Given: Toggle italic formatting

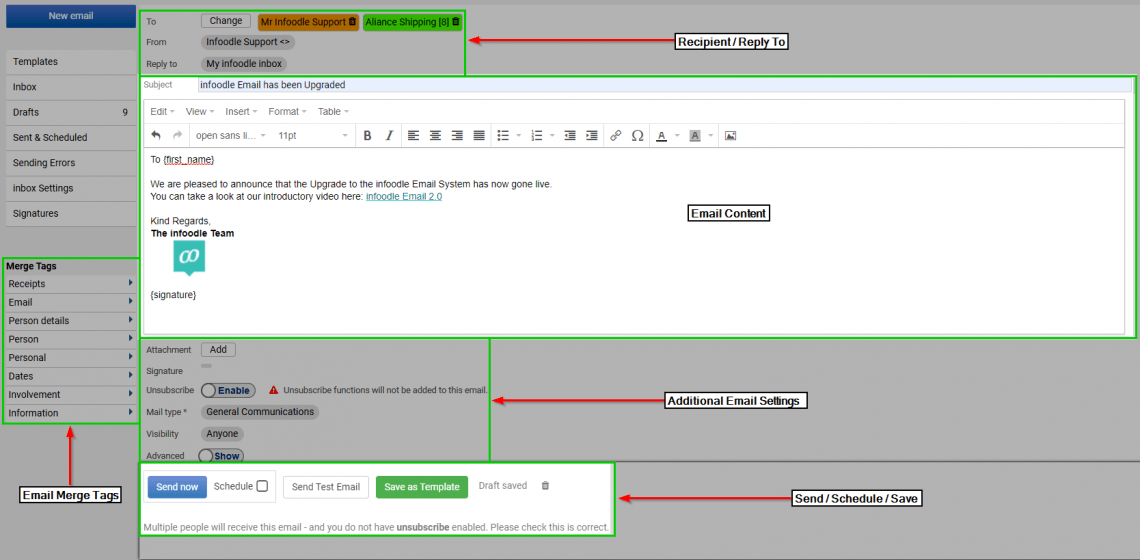Looking at the screenshot, I should 389,135.
